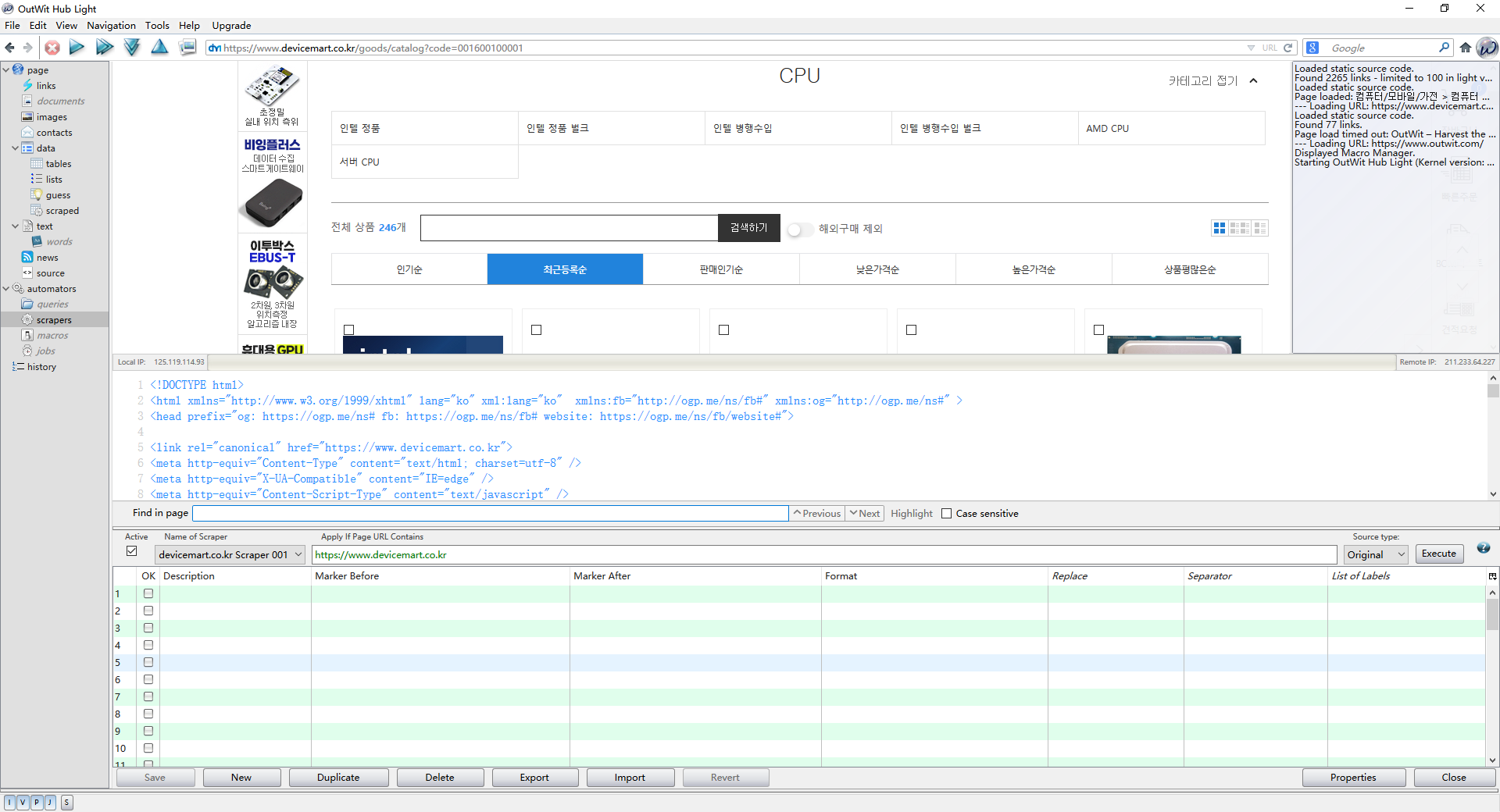Select the grid view layout icon

1220,228
